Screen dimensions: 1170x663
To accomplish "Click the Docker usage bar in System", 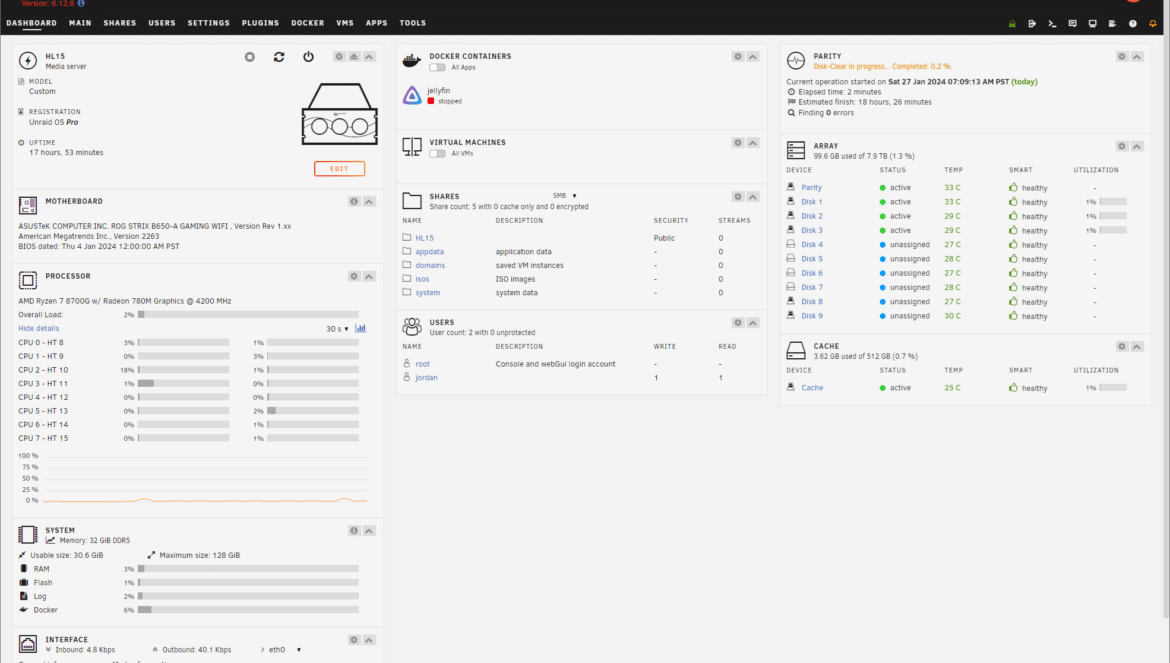I will point(248,610).
